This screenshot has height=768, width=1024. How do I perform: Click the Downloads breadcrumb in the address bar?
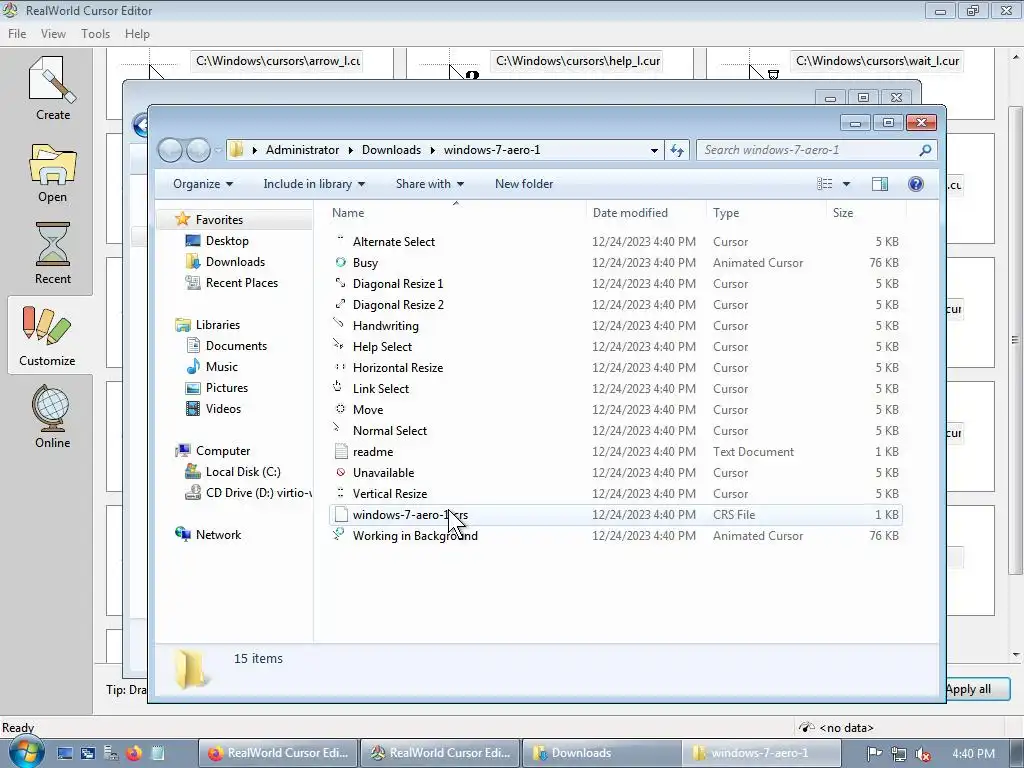391,150
